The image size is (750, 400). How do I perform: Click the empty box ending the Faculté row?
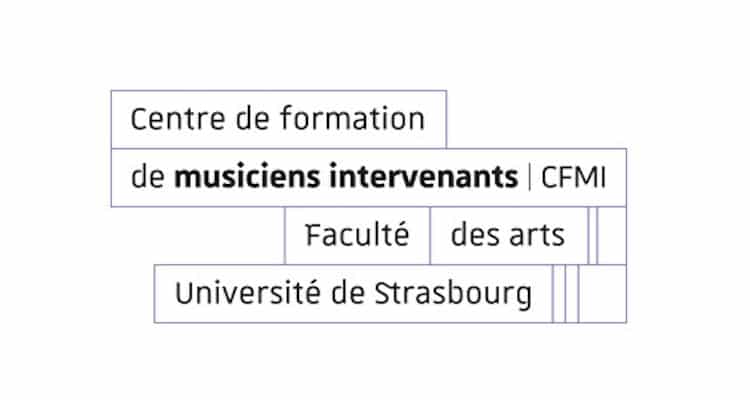tap(611, 236)
